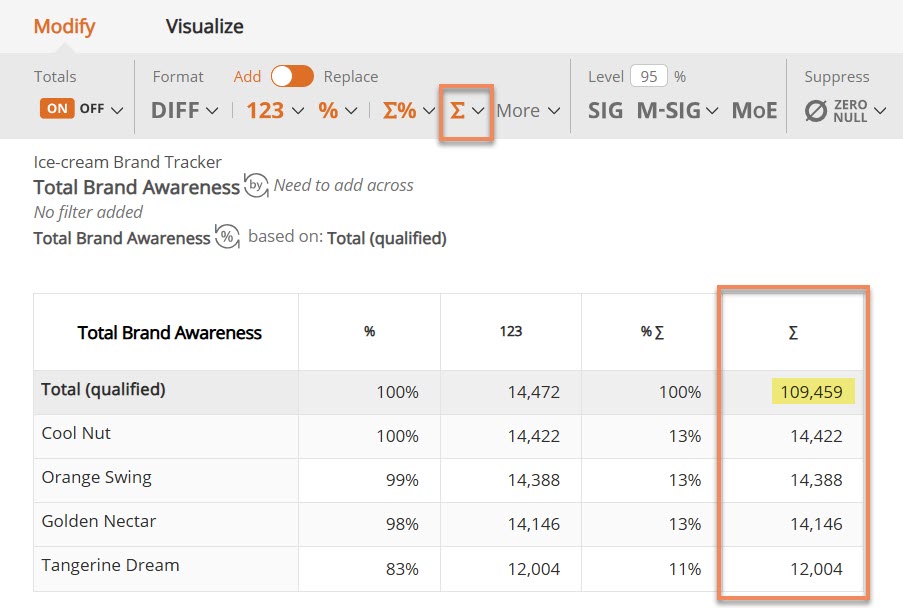
Task: Click the MoE margin of error button
Action: (x=754, y=110)
